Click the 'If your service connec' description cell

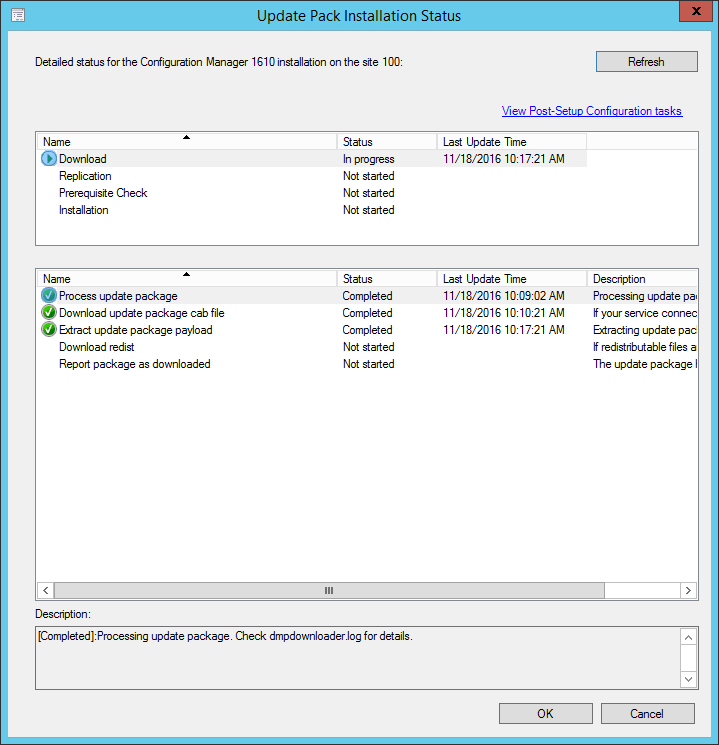(x=645, y=313)
